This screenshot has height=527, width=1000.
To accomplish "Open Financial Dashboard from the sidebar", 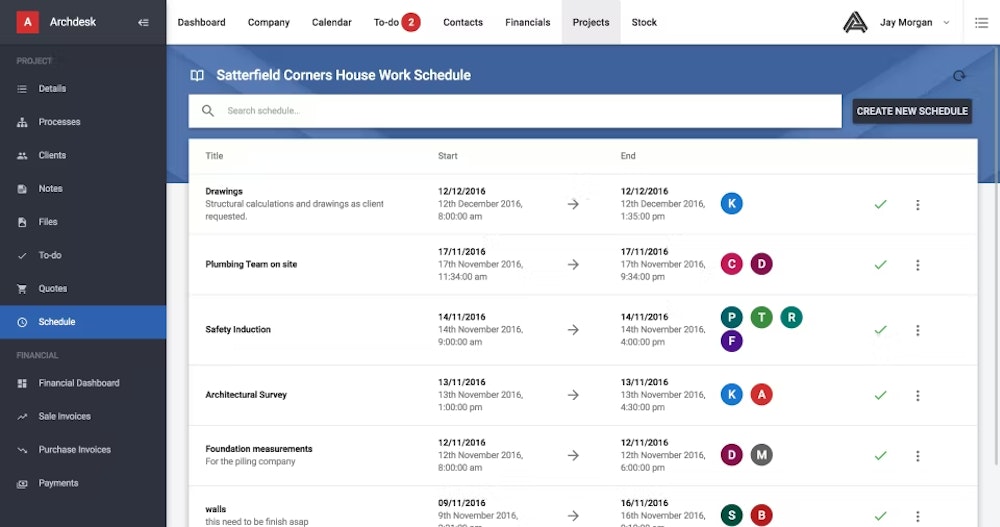I will point(78,383).
